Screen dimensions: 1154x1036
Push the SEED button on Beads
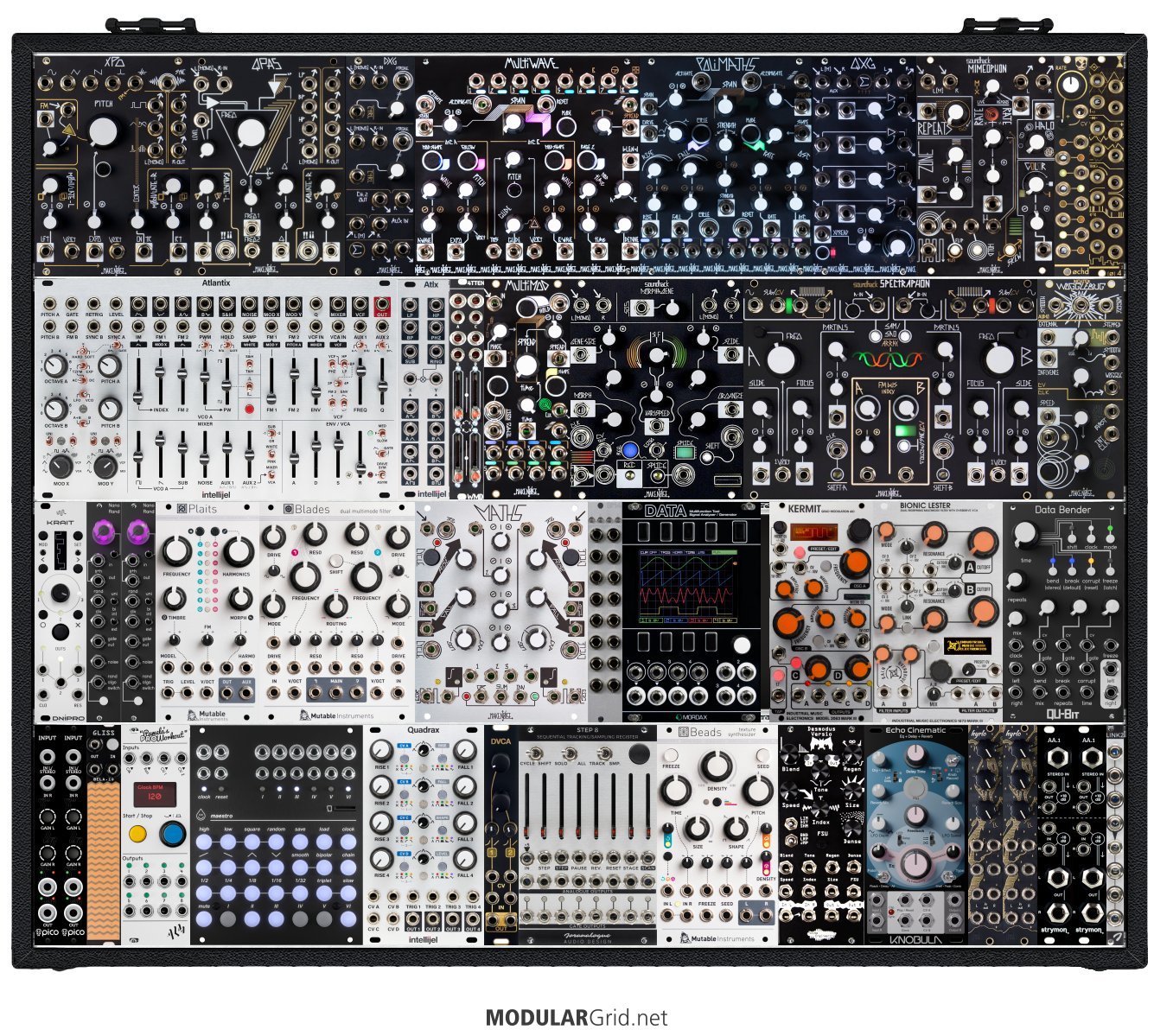(x=762, y=753)
